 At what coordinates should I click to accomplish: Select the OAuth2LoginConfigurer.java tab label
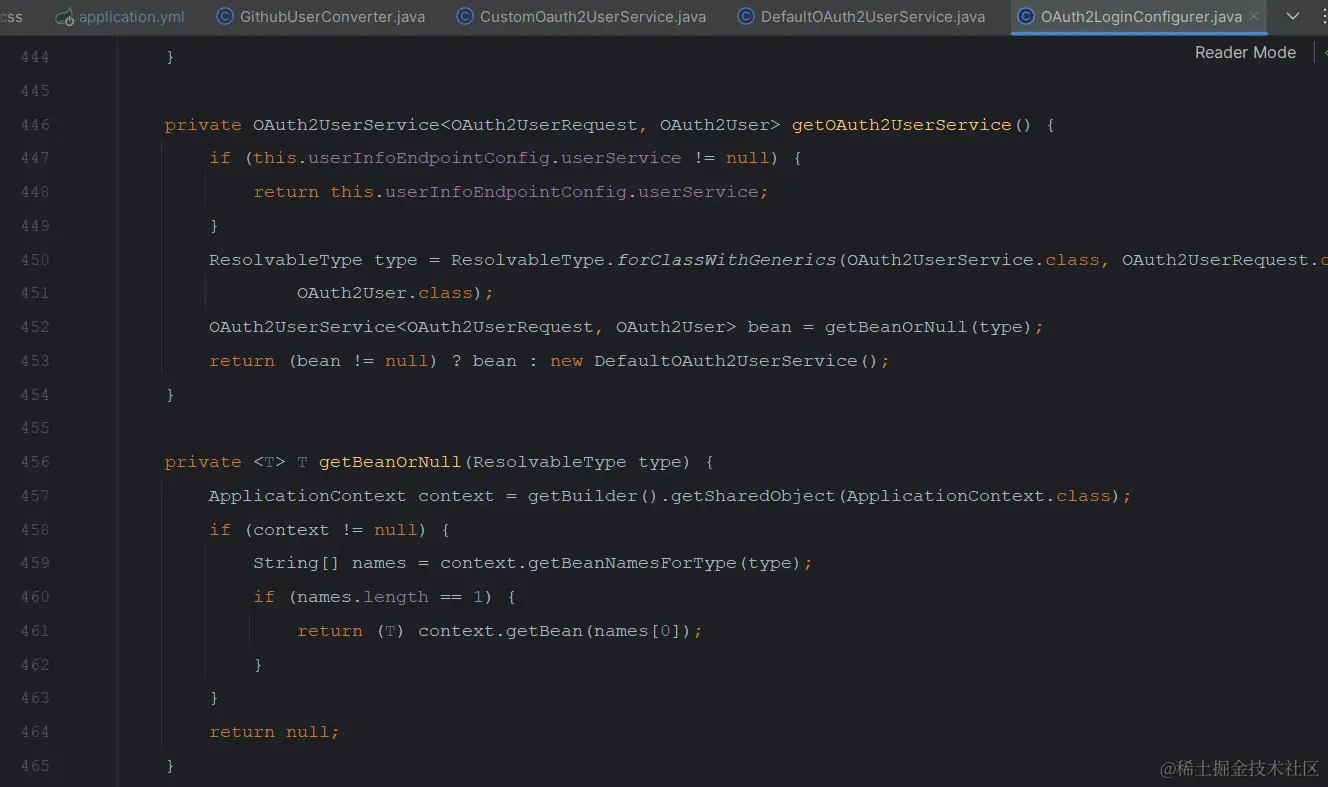pyautogui.click(x=1141, y=17)
